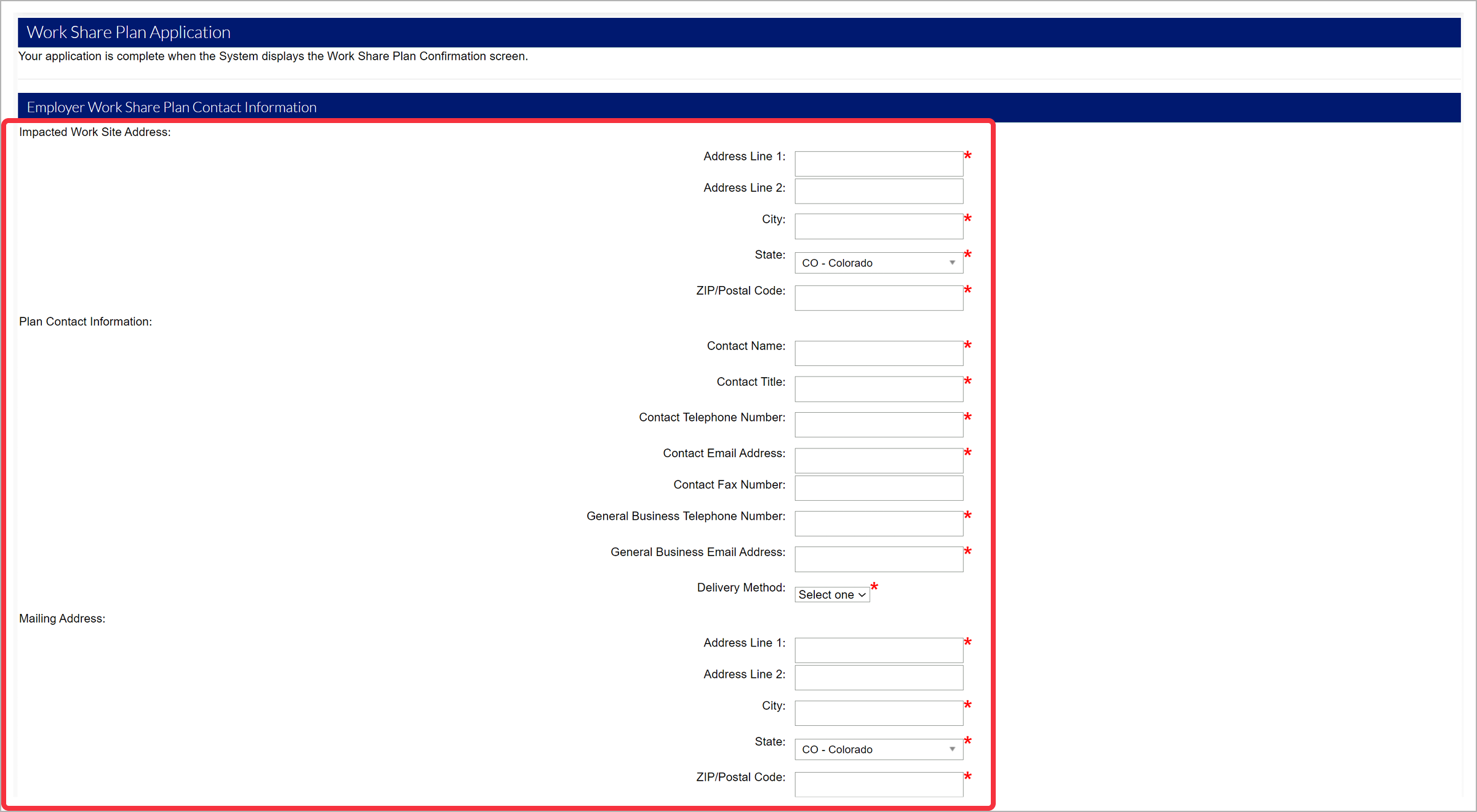Viewport: 1477px width, 812px height.
Task: Click Address Line 1 field under Impacted Work Site
Action: (x=878, y=164)
